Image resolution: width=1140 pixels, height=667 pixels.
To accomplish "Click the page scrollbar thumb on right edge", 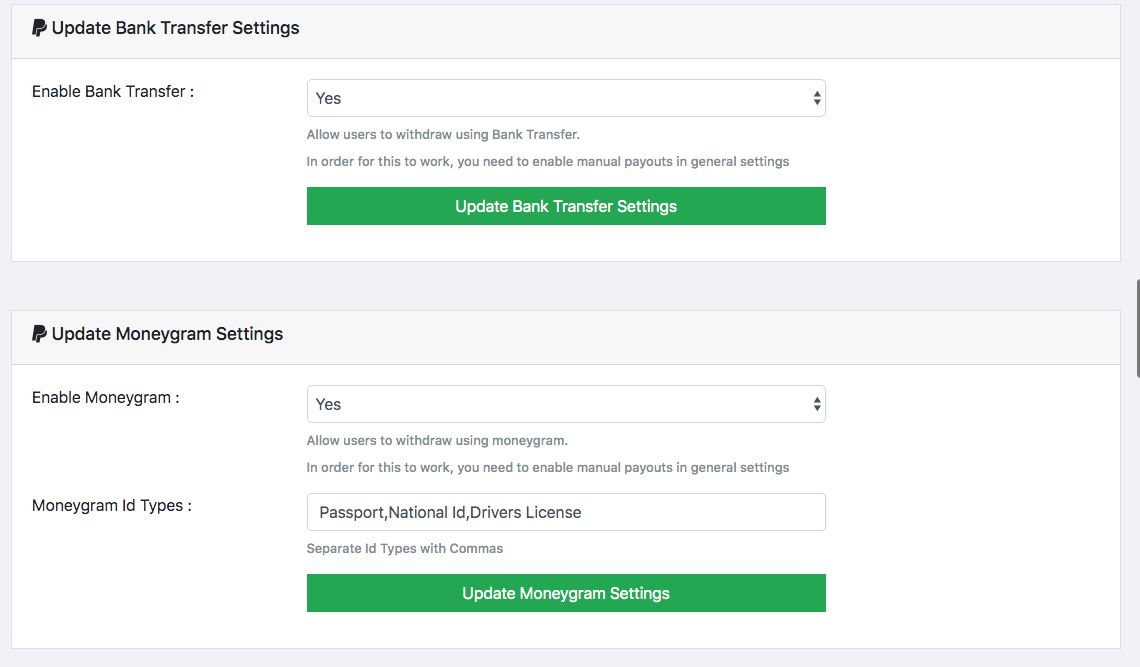I will (1137, 328).
